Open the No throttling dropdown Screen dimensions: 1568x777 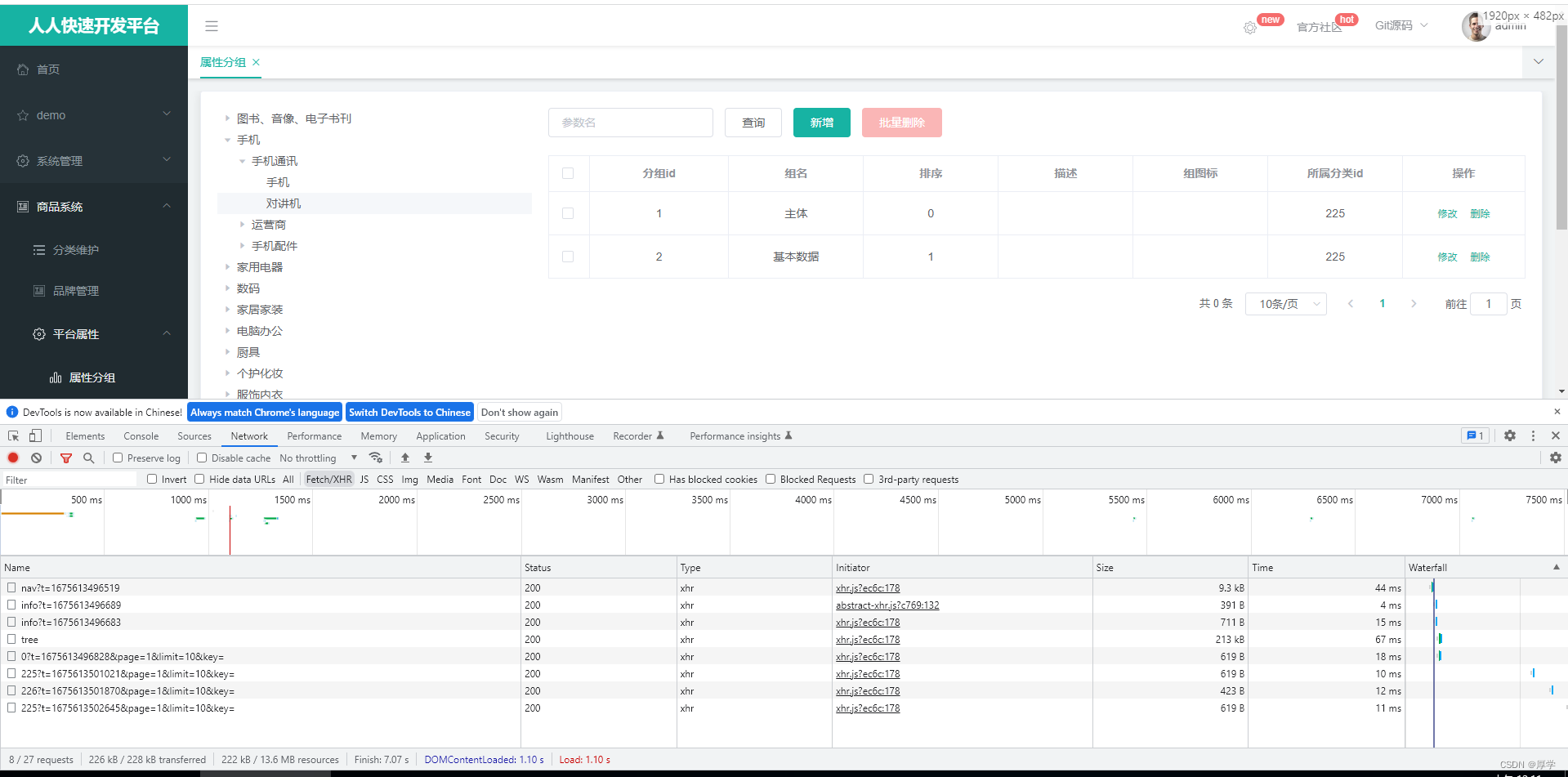pos(318,458)
